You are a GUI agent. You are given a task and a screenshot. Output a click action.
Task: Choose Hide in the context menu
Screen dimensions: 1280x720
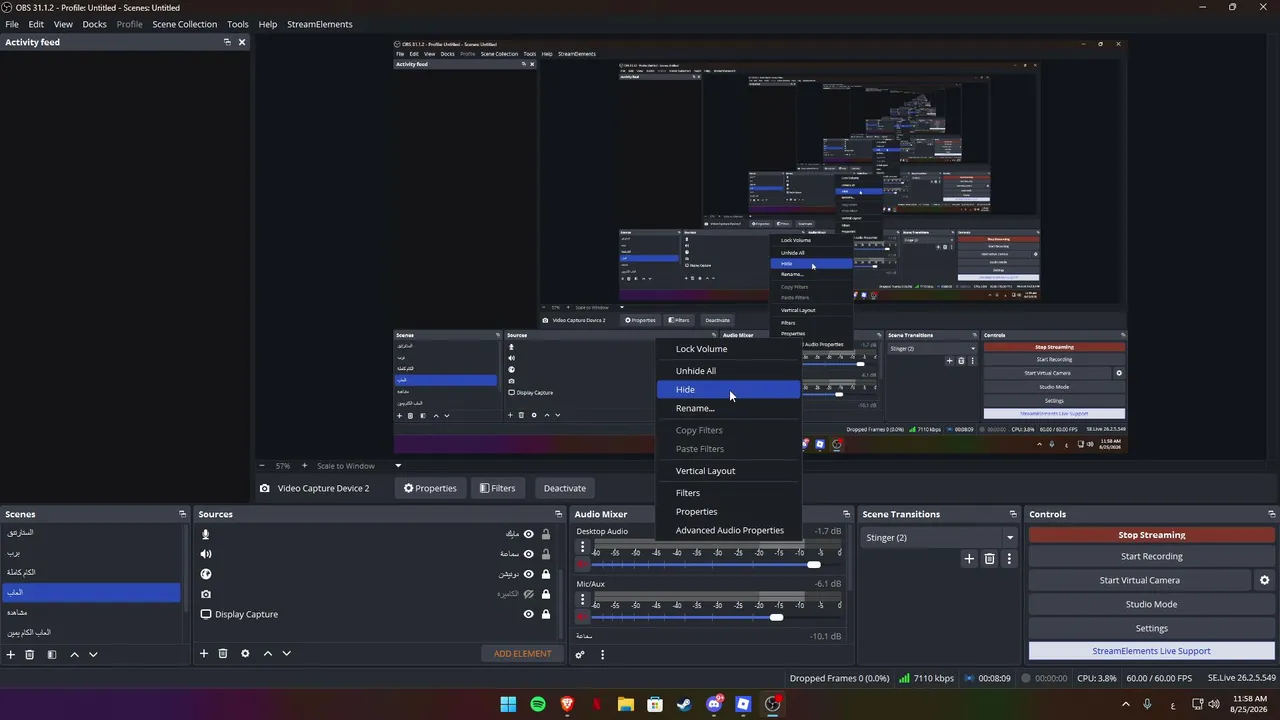coord(728,389)
